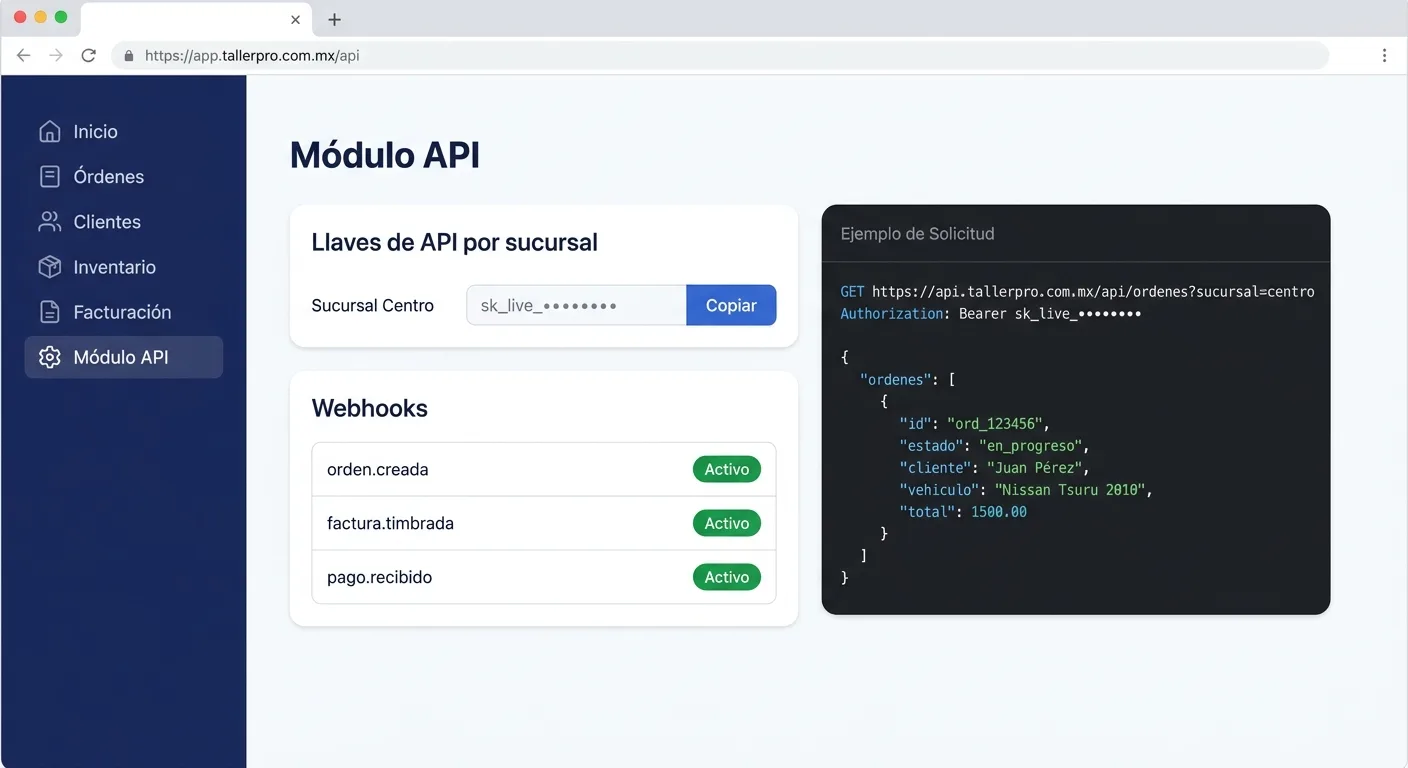Click the Inicio home icon

(49, 131)
